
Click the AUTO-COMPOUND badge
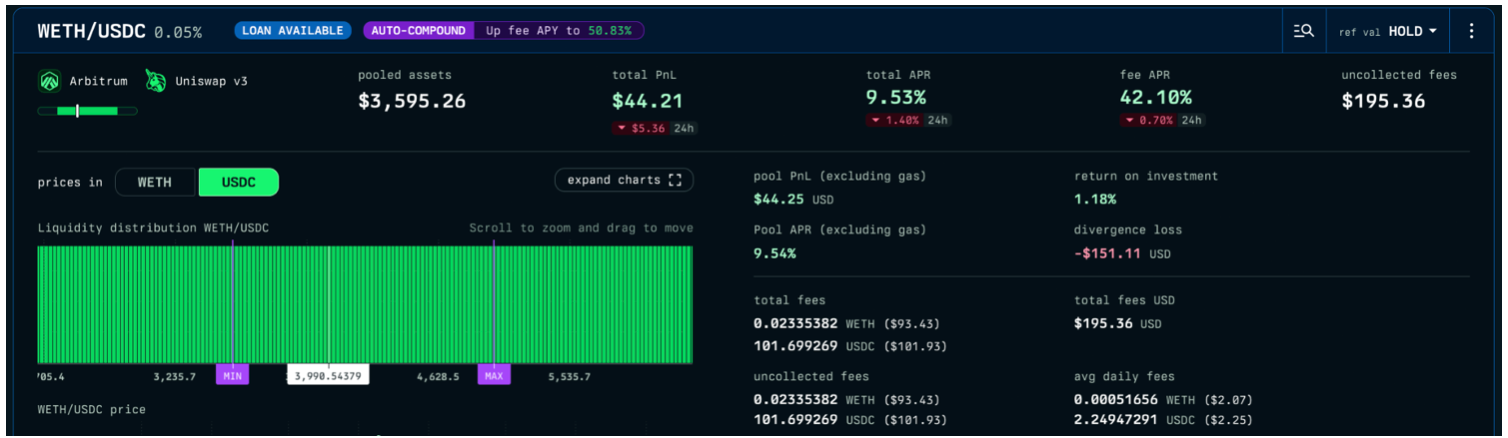(x=419, y=31)
